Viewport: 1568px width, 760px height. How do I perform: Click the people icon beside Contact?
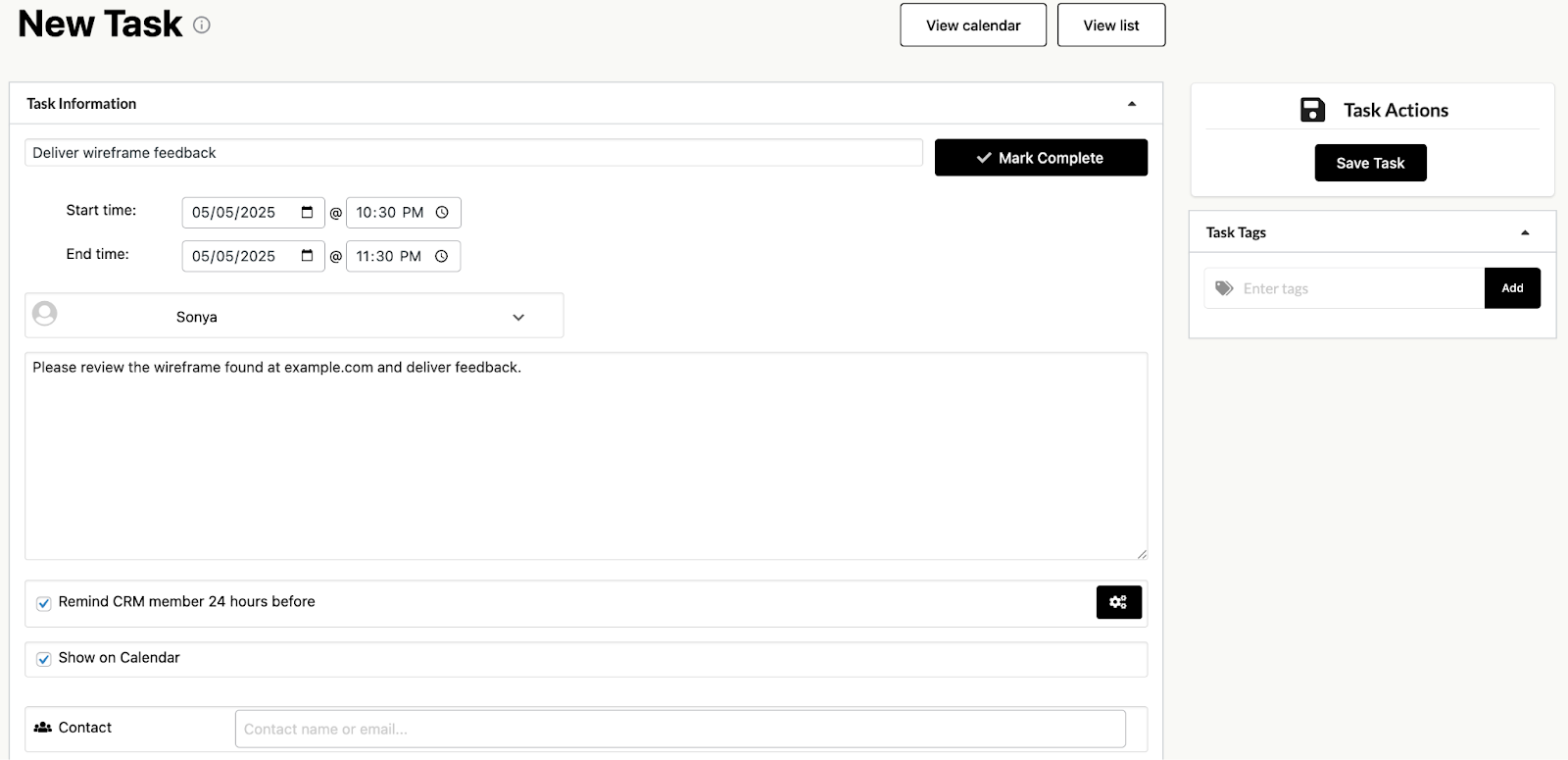[x=43, y=728]
